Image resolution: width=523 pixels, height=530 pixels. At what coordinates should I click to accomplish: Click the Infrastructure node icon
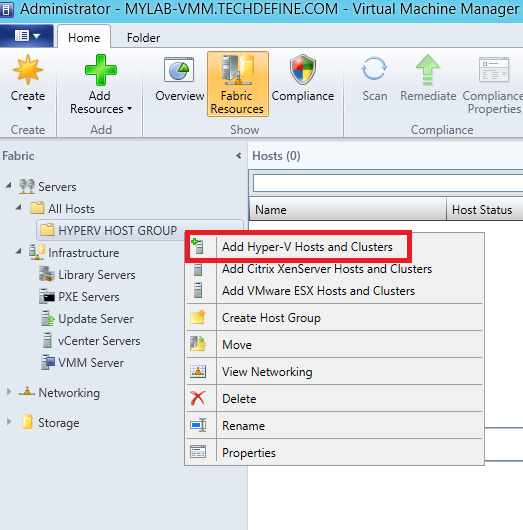[x=37, y=252]
